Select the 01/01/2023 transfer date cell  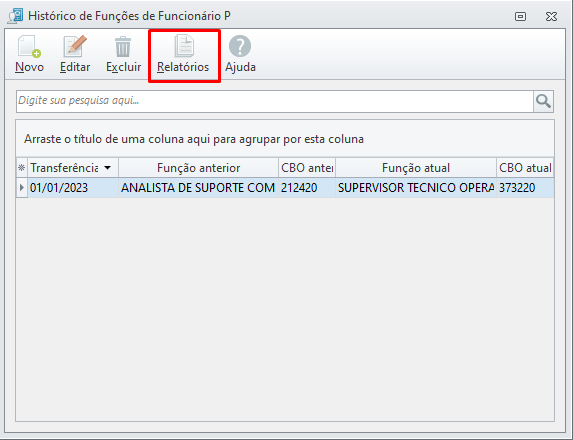coord(73,187)
